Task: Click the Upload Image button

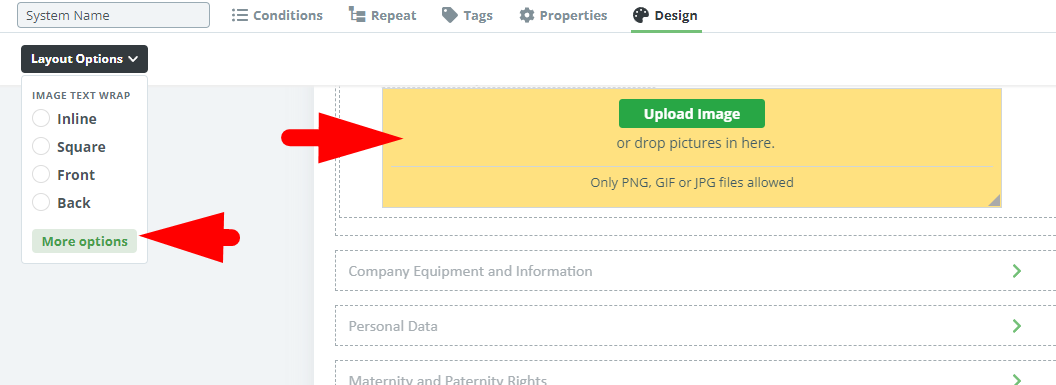Action: pyautogui.click(x=692, y=114)
